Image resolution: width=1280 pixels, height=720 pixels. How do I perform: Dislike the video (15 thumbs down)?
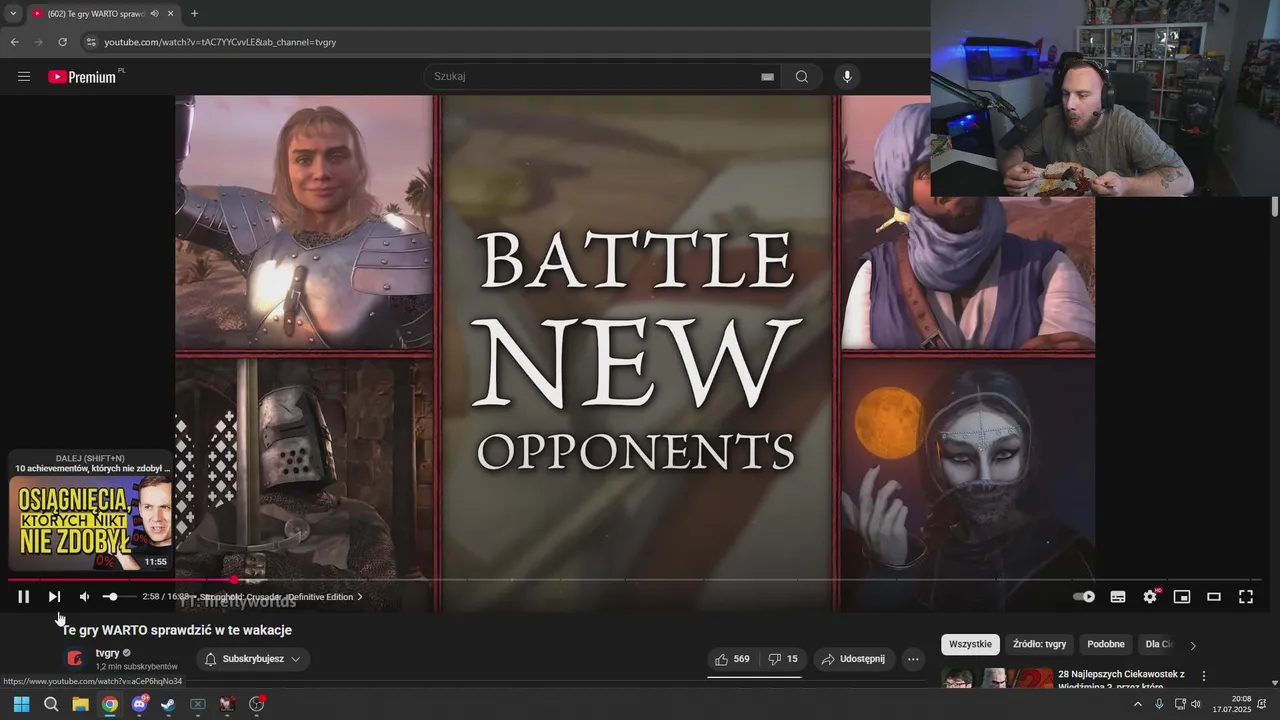(x=783, y=659)
